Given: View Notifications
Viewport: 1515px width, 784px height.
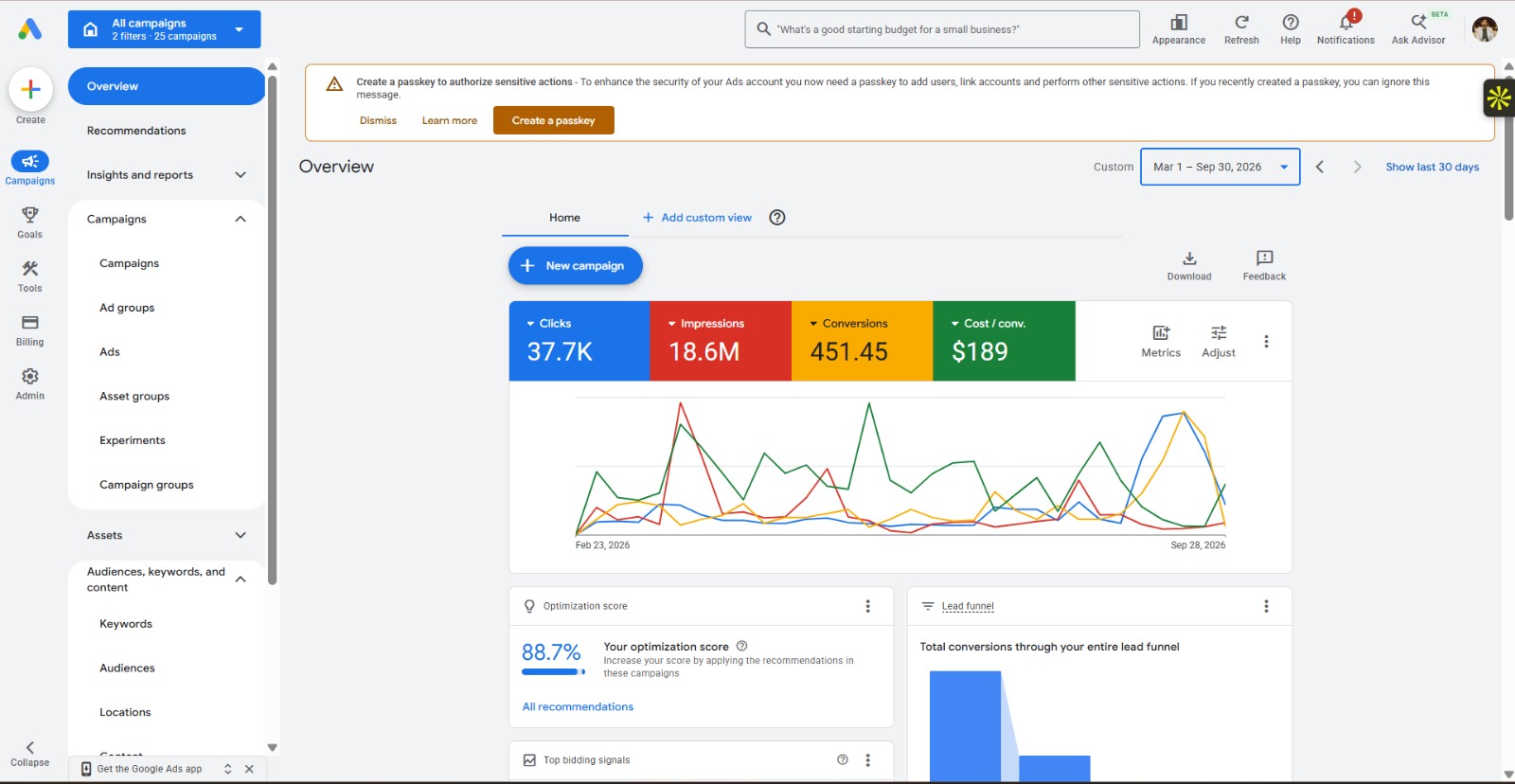Looking at the screenshot, I should click(1346, 29).
